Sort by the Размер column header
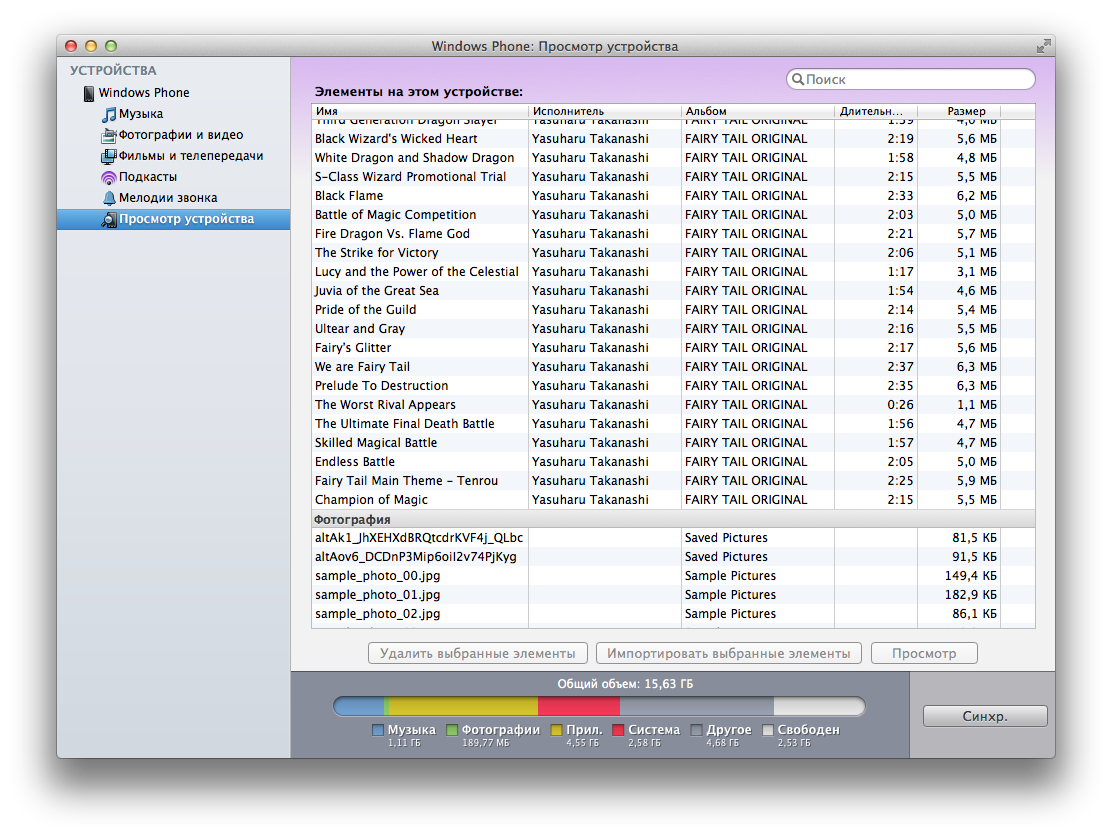 [x=959, y=111]
